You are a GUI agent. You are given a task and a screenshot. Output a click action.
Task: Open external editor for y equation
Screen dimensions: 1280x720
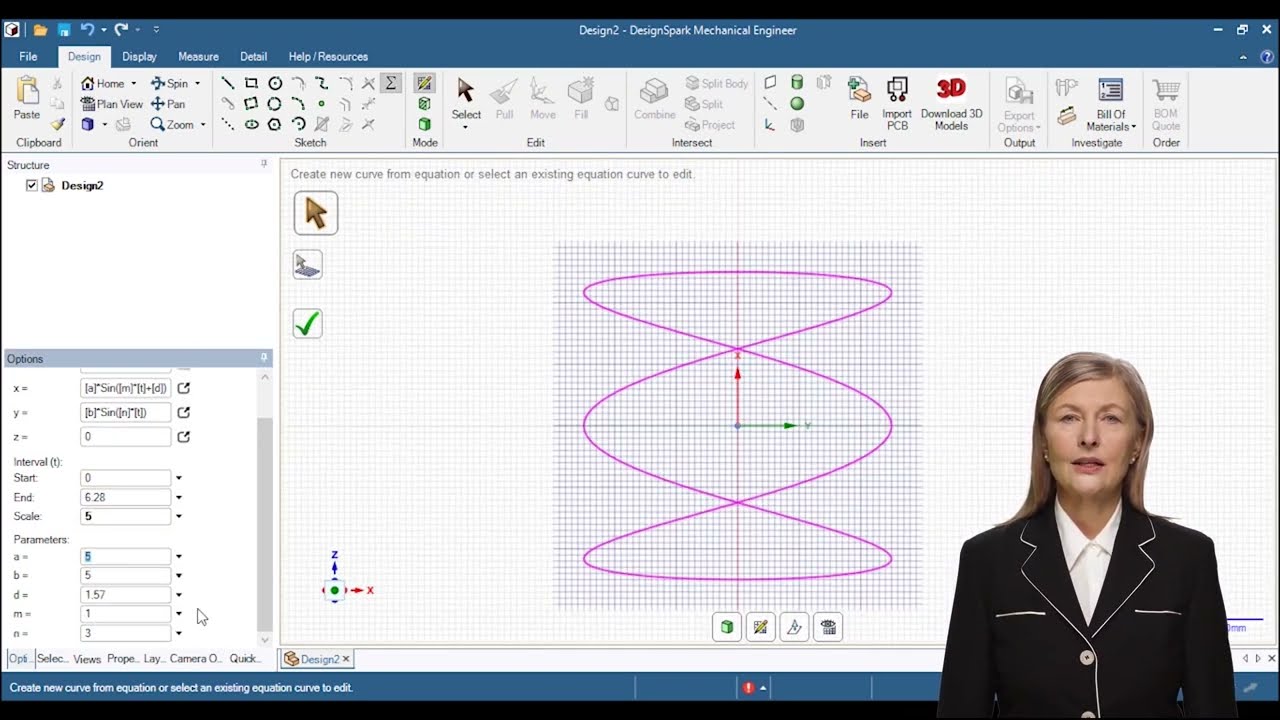coord(184,412)
